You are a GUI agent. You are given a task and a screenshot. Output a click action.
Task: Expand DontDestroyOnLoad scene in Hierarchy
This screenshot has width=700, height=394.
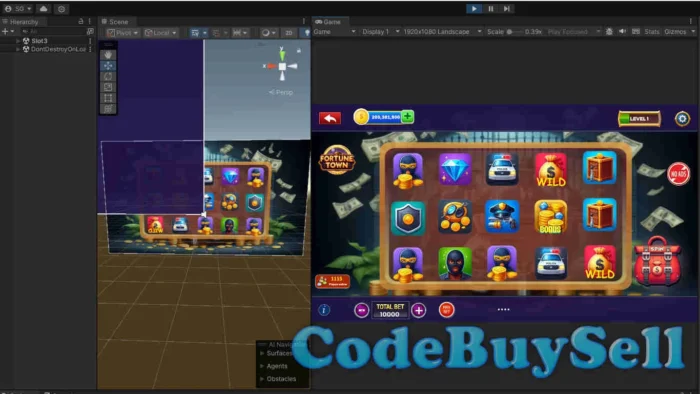(18, 49)
